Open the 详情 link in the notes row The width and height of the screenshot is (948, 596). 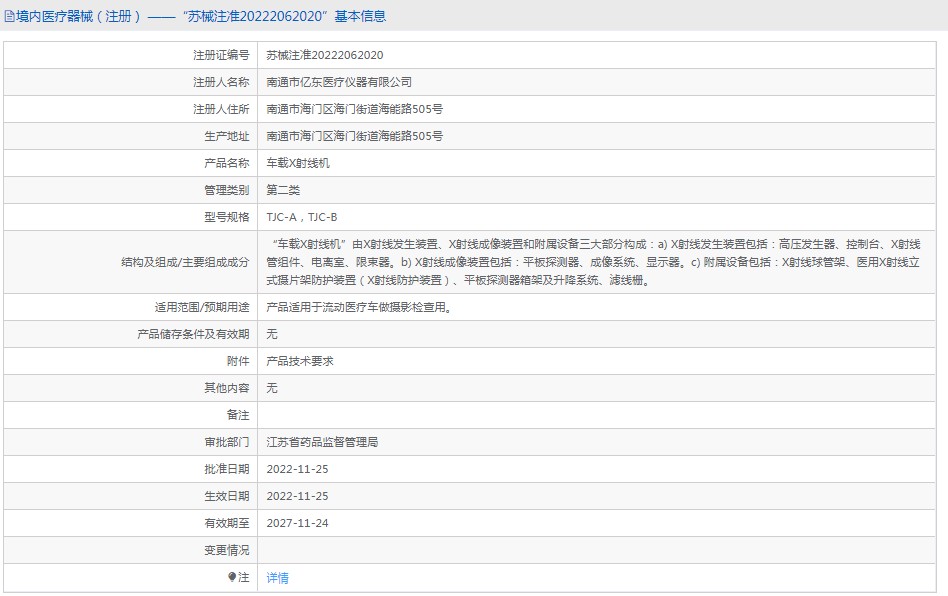click(x=278, y=578)
